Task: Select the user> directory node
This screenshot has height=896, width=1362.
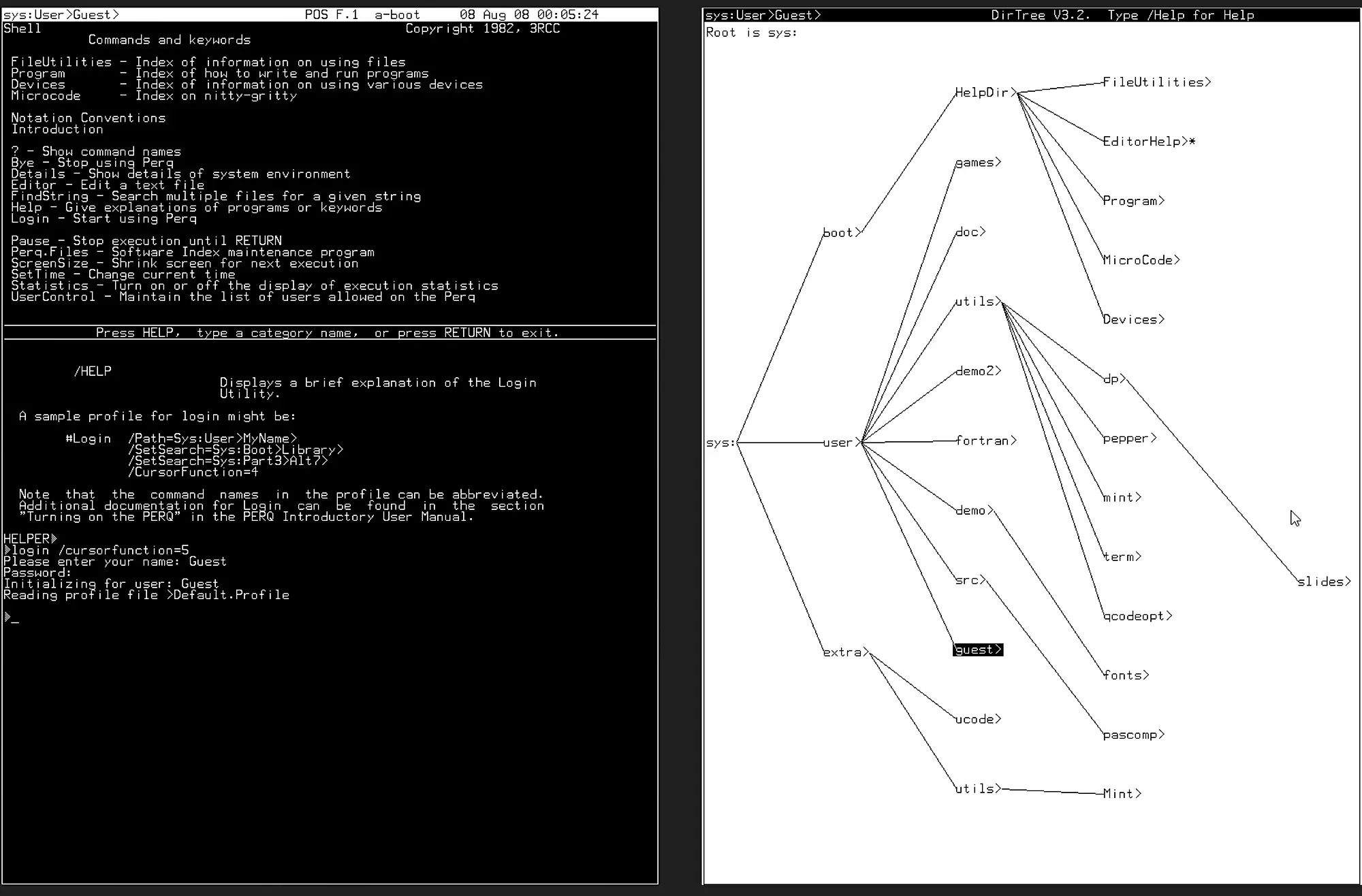Action: [842, 442]
